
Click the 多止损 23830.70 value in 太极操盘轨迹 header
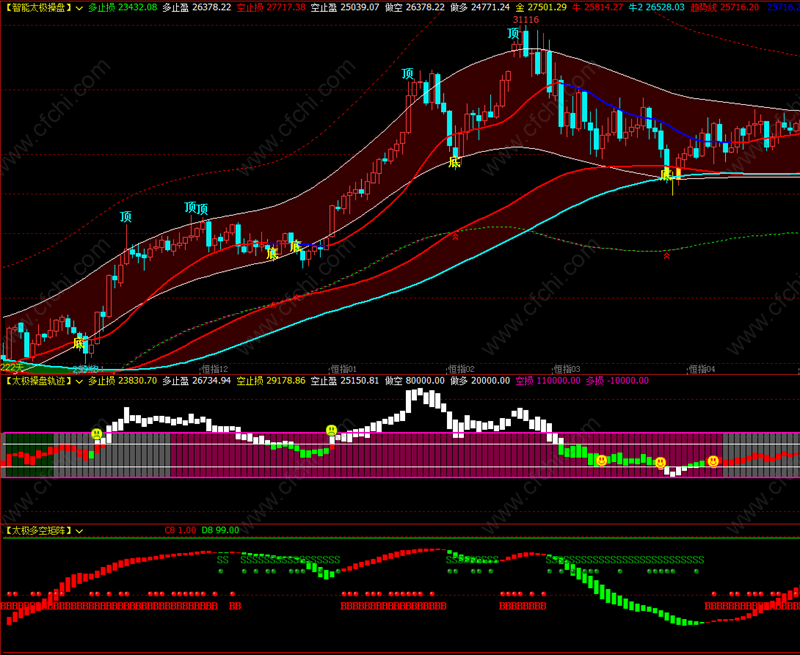(x=122, y=381)
